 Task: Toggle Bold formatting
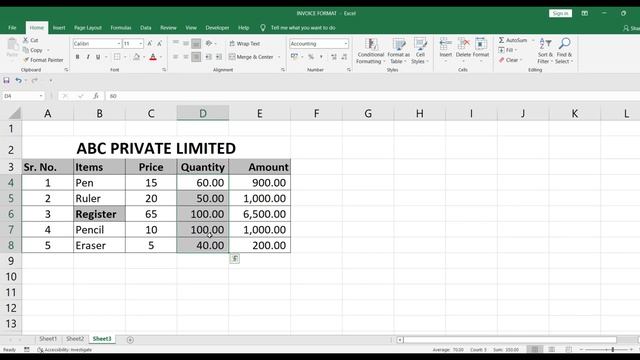[x=77, y=57]
